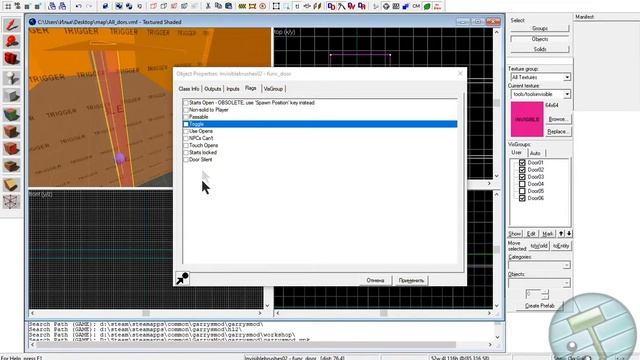Select the Magnify tool with red sphere

pos(11,41)
